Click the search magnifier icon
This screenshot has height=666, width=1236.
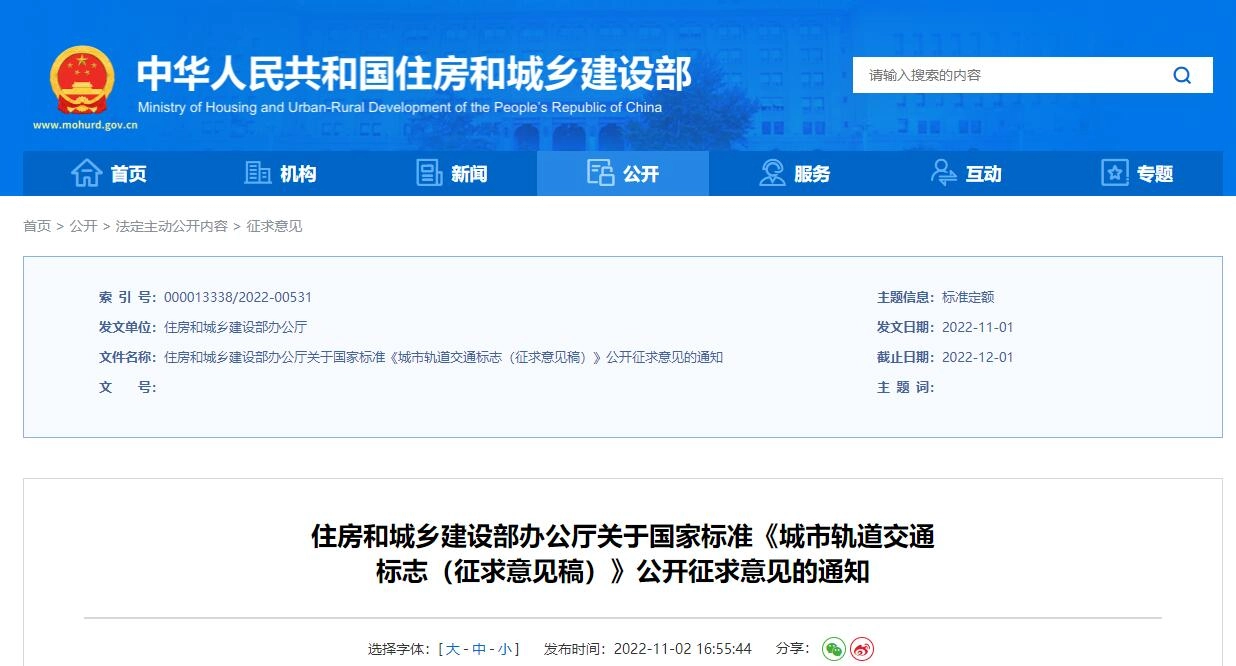click(x=1182, y=75)
